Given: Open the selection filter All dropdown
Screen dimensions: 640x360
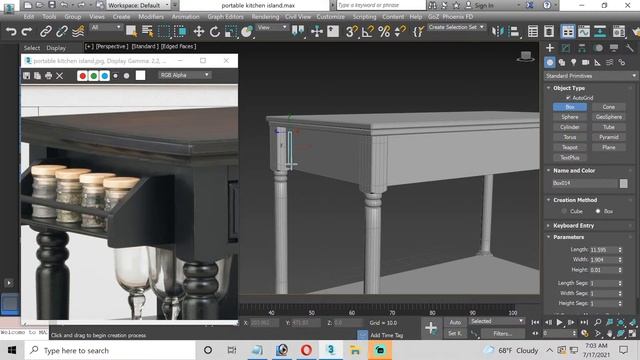Looking at the screenshot, I should pos(106,27).
